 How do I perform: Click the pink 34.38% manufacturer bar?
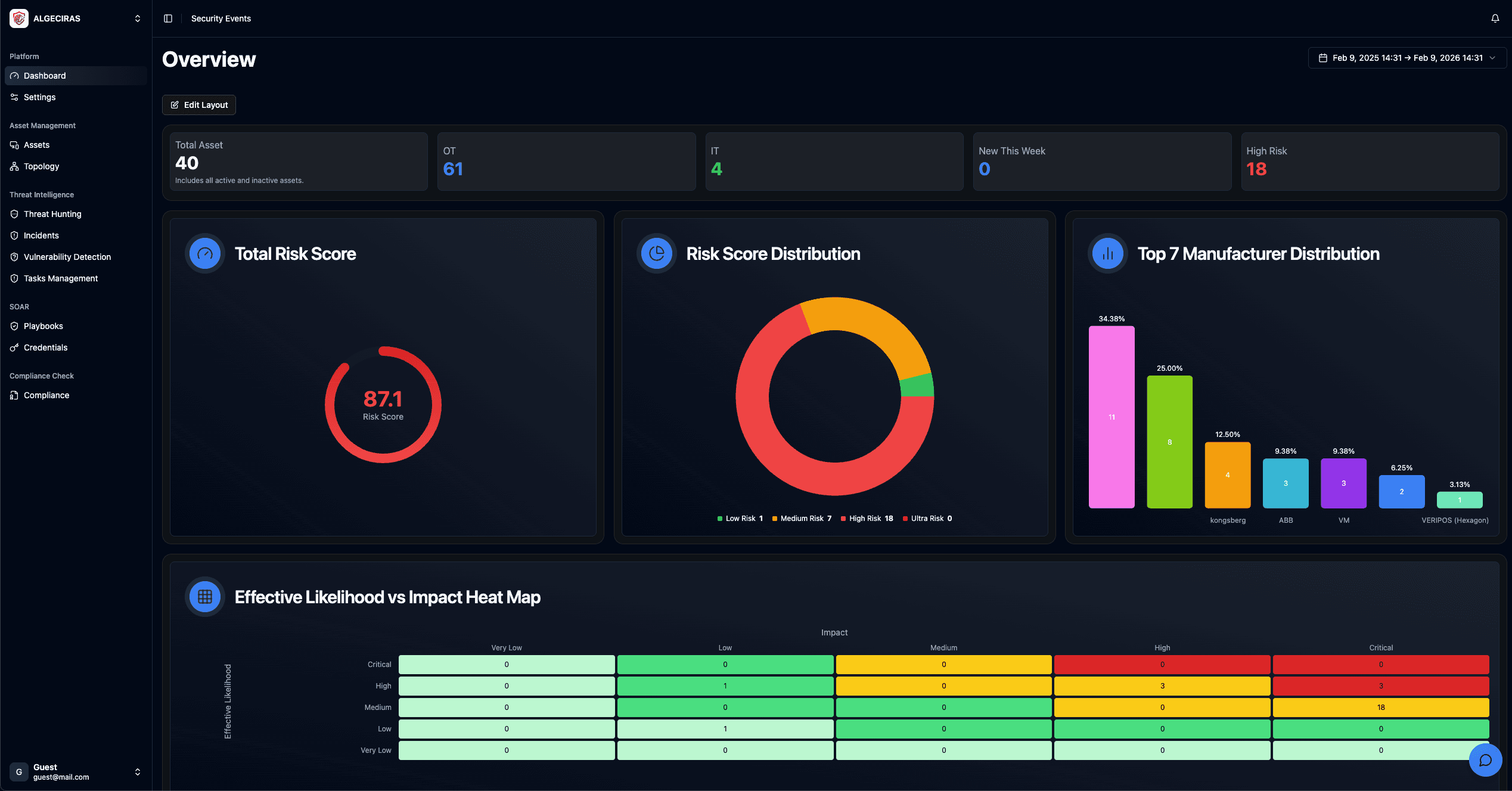tap(1111, 417)
